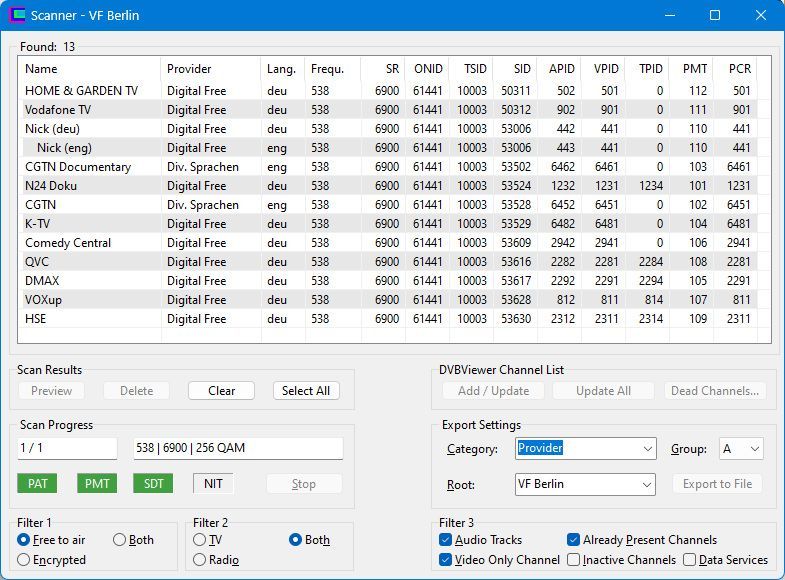Click Dead Channels... button
Image resolution: width=785 pixels, height=580 pixels.
pos(714,391)
